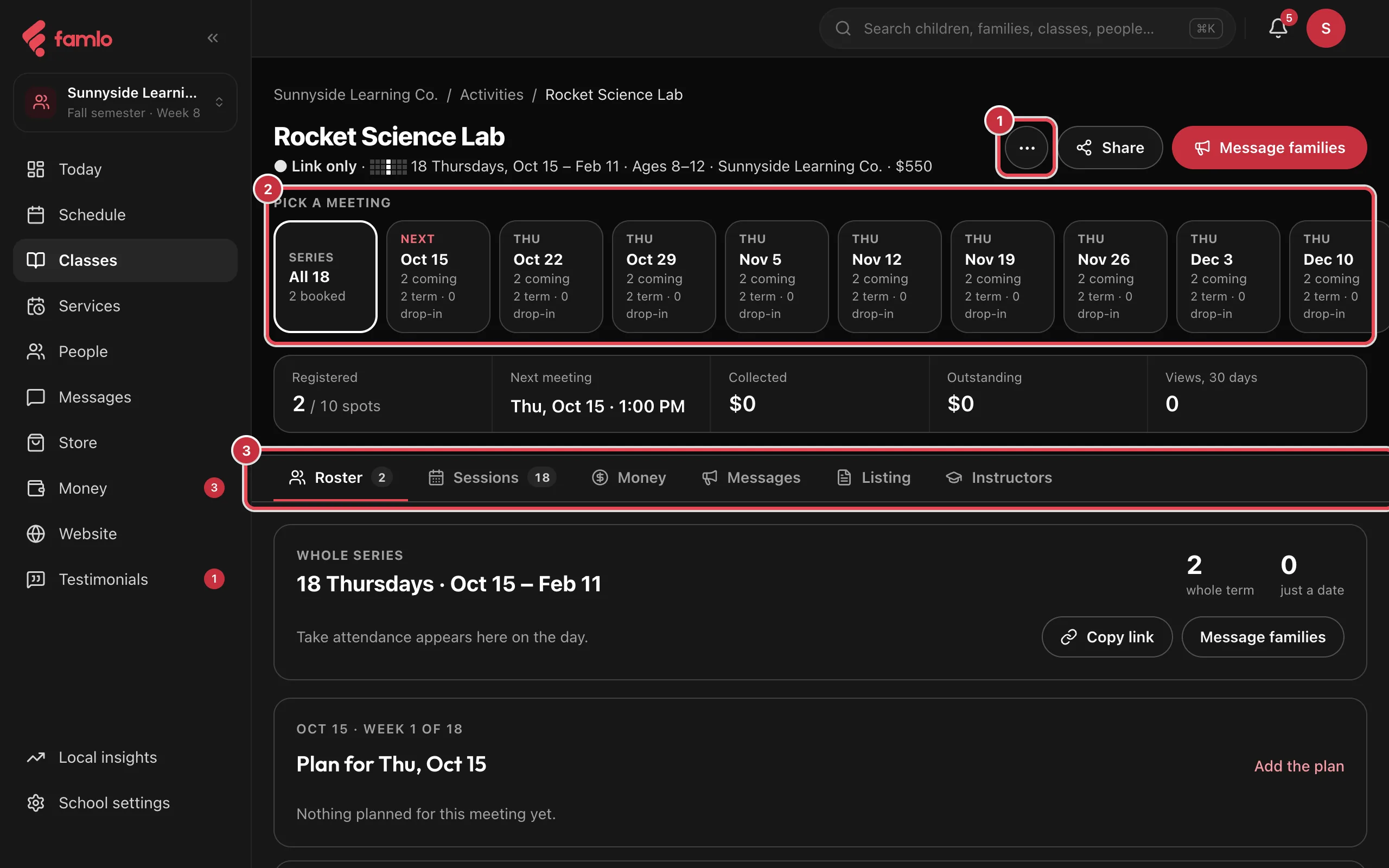Click the Local insights trend icon
This screenshot has height=868, width=1389.
[x=36, y=757]
